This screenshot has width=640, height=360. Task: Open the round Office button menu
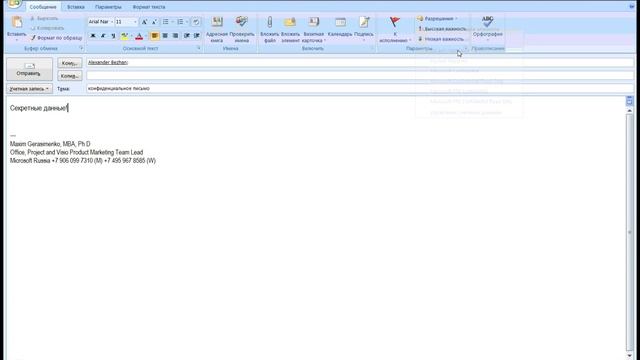(x=15, y=4)
